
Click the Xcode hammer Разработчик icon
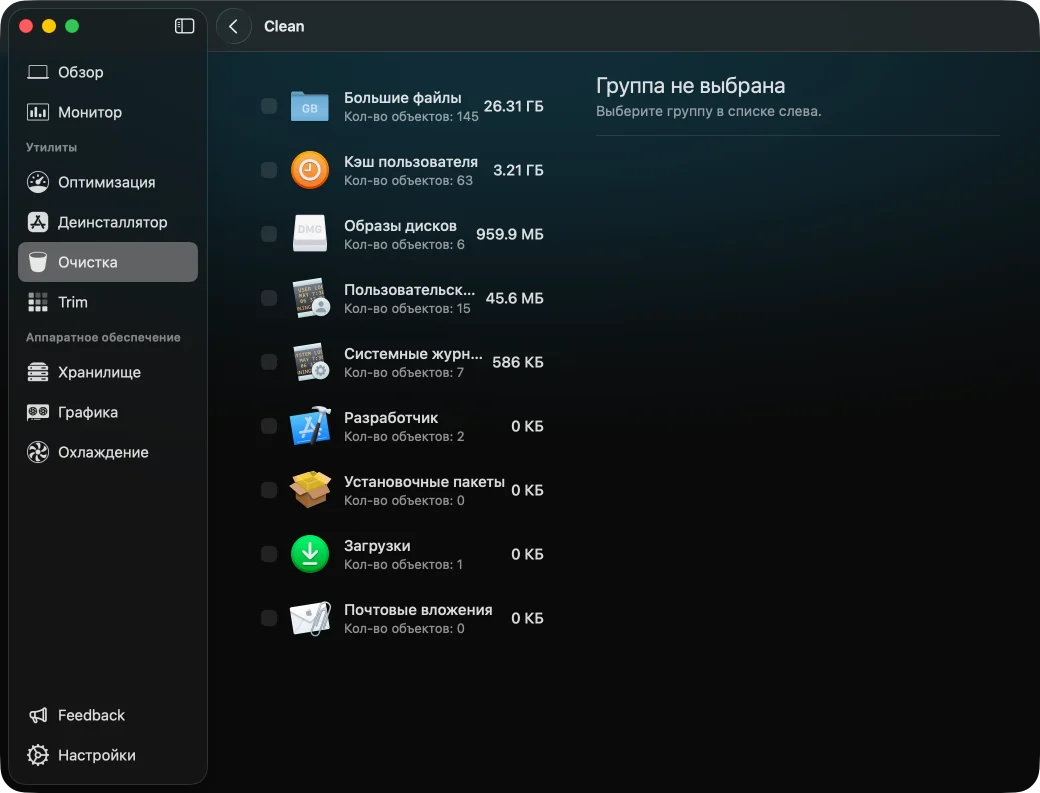(x=310, y=426)
